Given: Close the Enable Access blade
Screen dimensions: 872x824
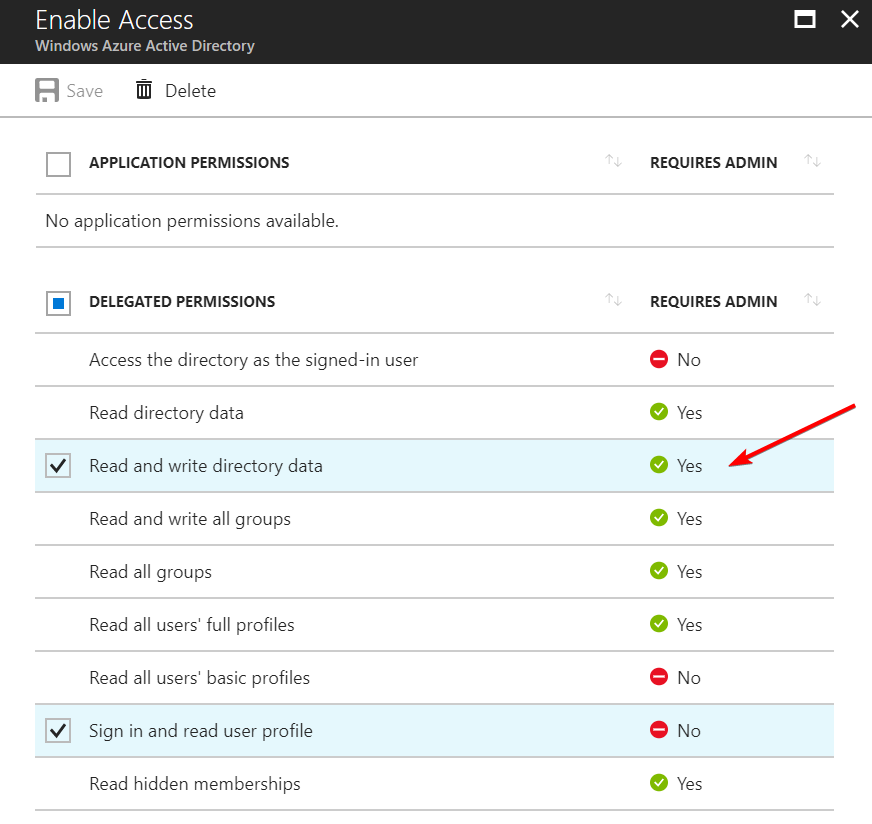Looking at the screenshot, I should pos(849,19).
